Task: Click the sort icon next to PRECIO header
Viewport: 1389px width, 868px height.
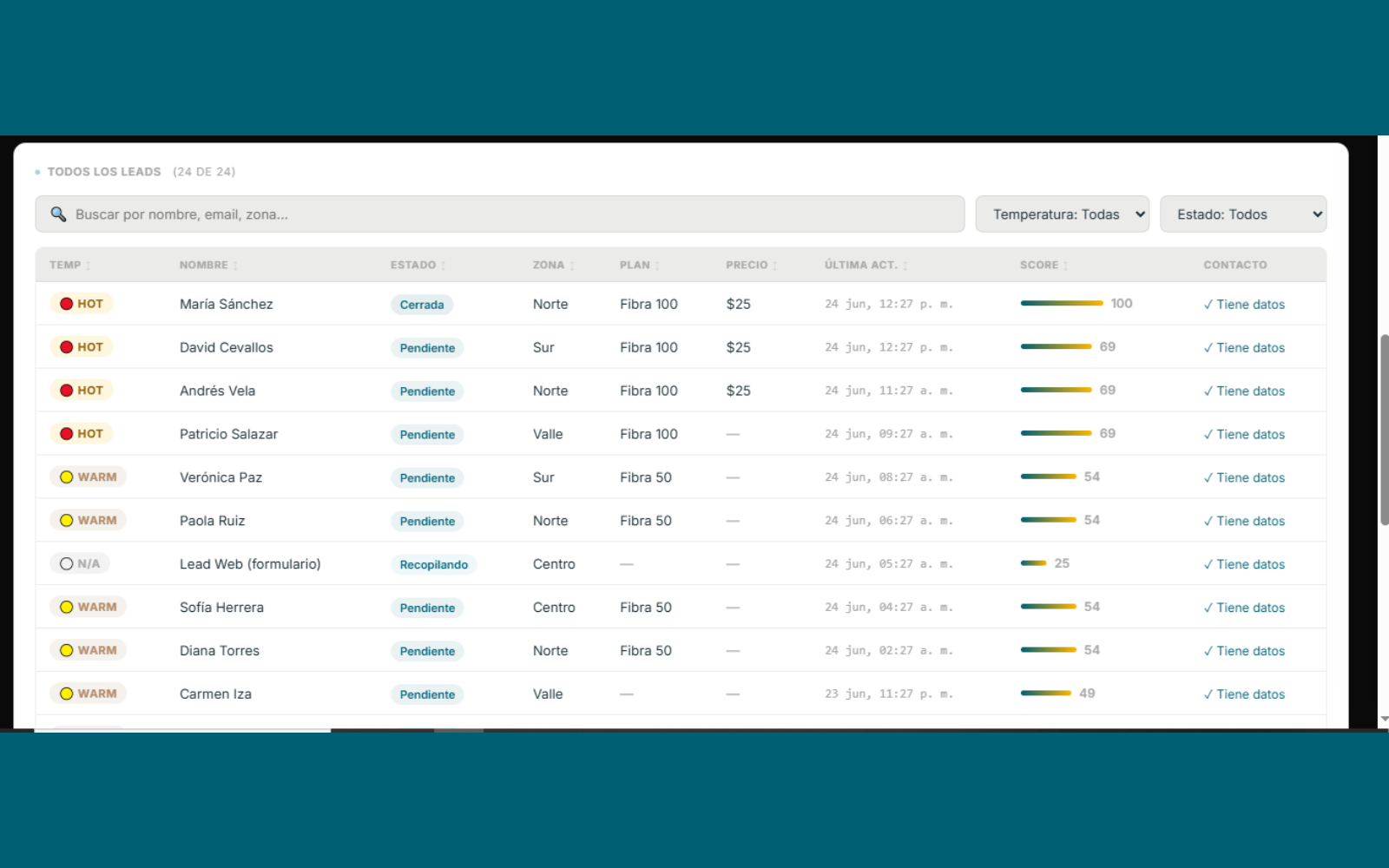Action: [x=775, y=266]
